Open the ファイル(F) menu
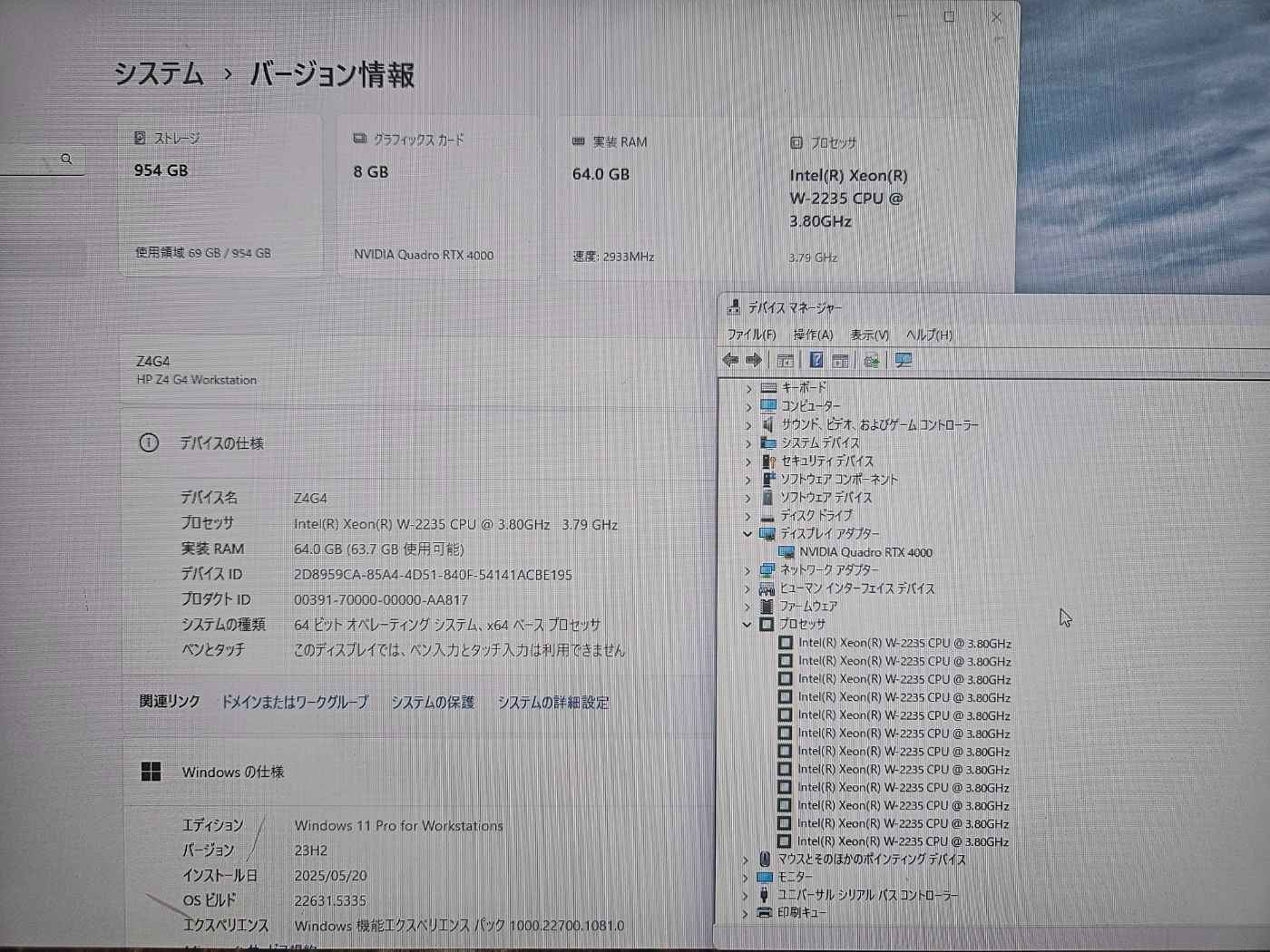Image resolution: width=1270 pixels, height=952 pixels. click(x=751, y=335)
